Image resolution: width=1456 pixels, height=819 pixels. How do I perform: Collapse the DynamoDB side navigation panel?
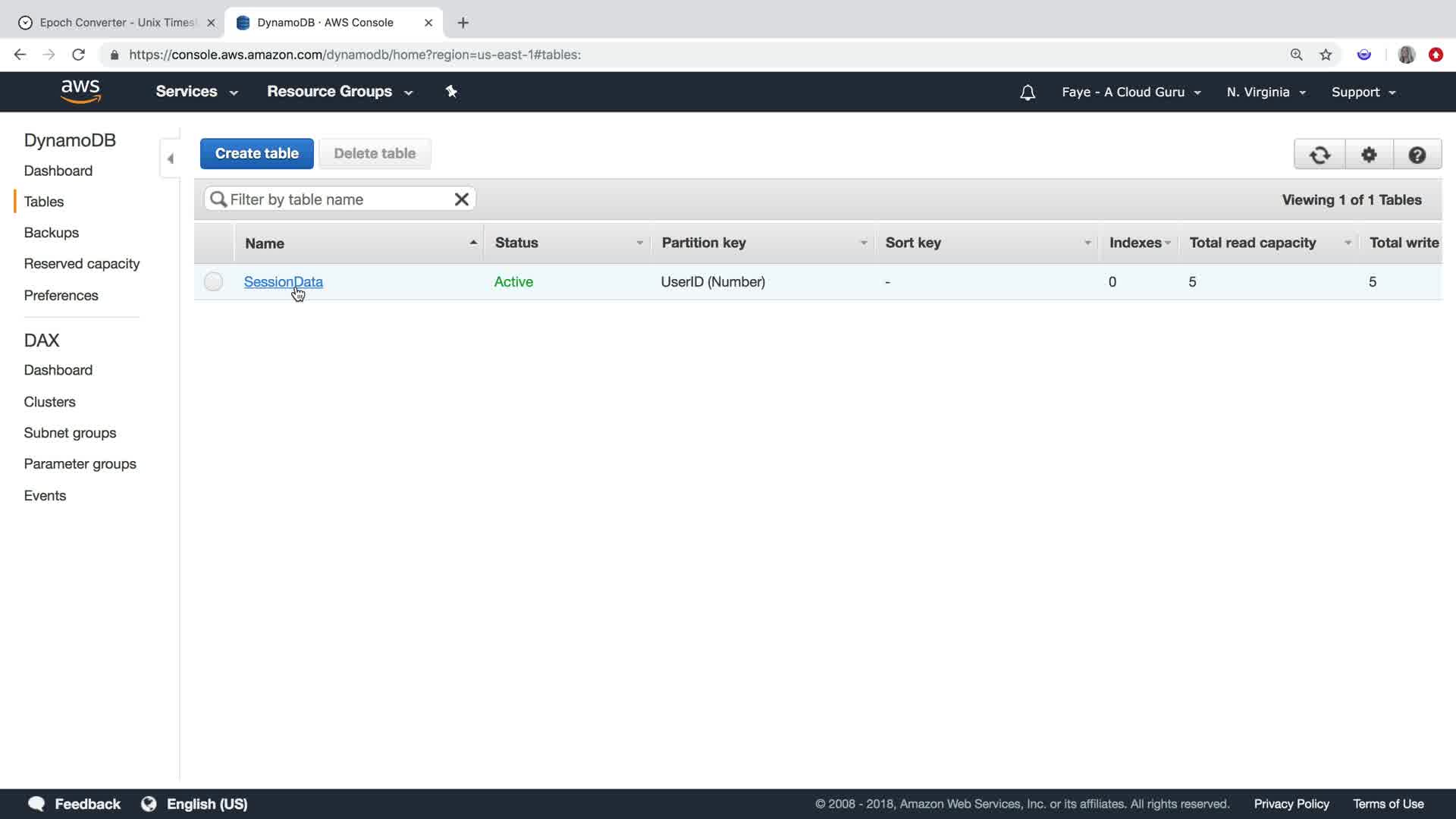(x=171, y=158)
